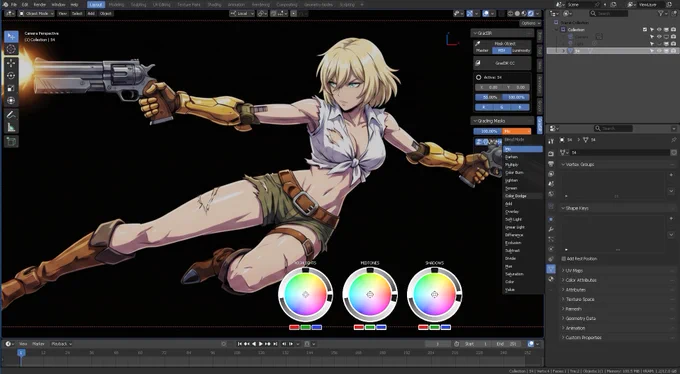Pin the properties editor context
680x374 pixels.
point(673,140)
